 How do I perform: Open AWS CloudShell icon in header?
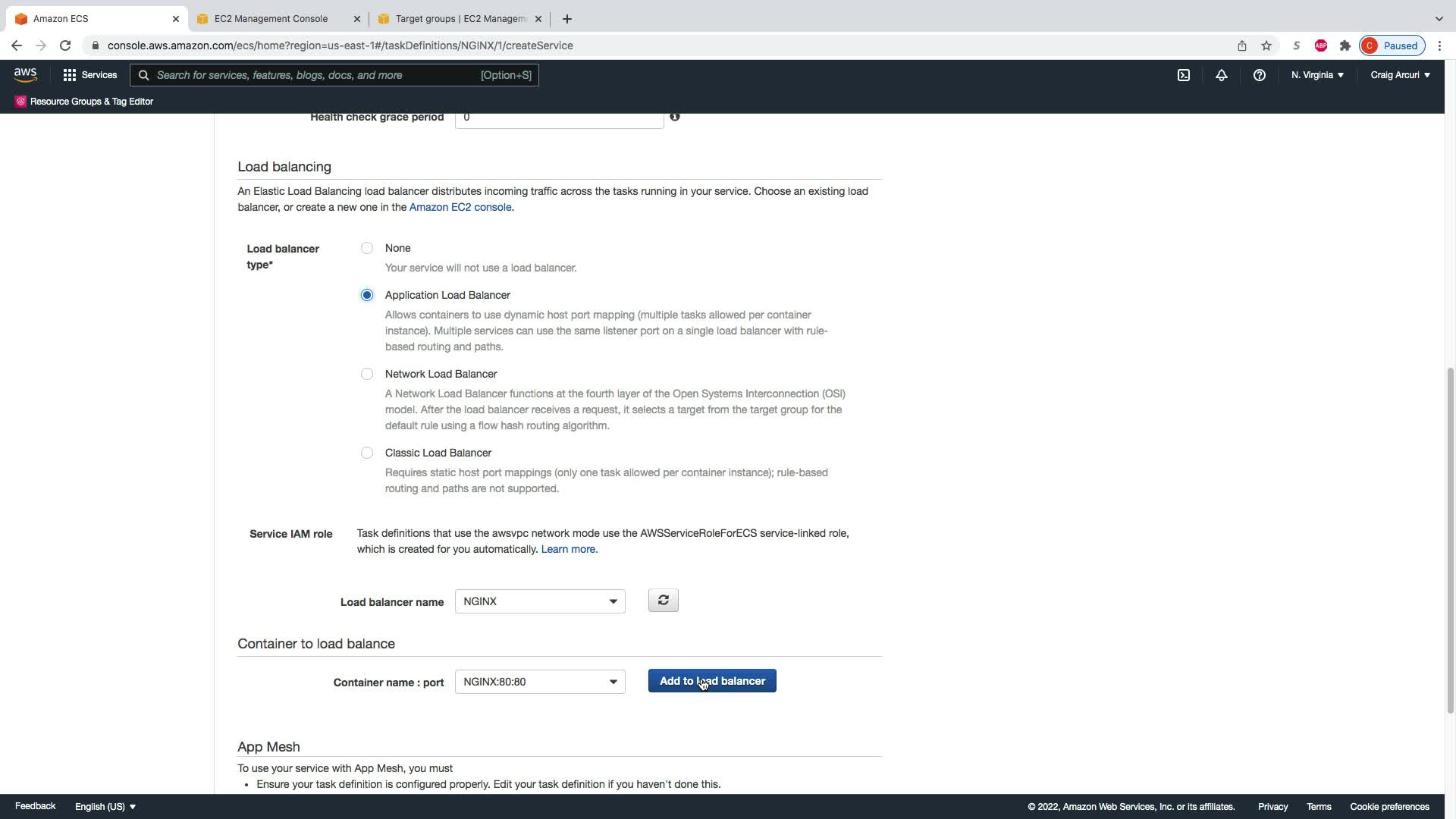coord(1183,75)
